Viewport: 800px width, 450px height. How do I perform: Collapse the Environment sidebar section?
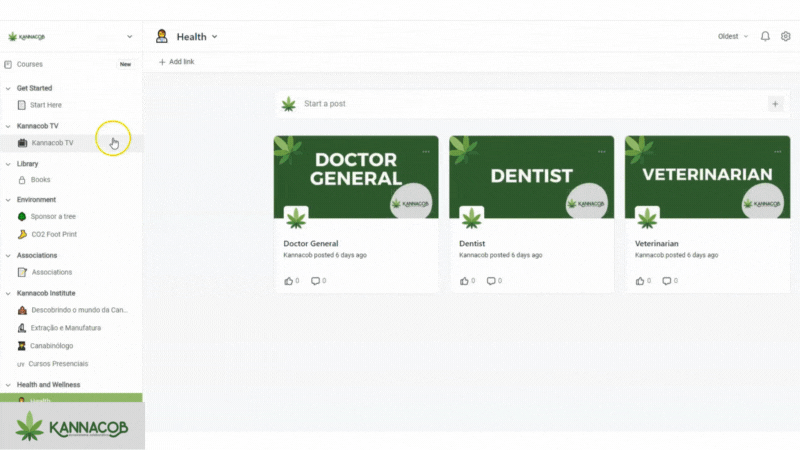coord(8,200)
